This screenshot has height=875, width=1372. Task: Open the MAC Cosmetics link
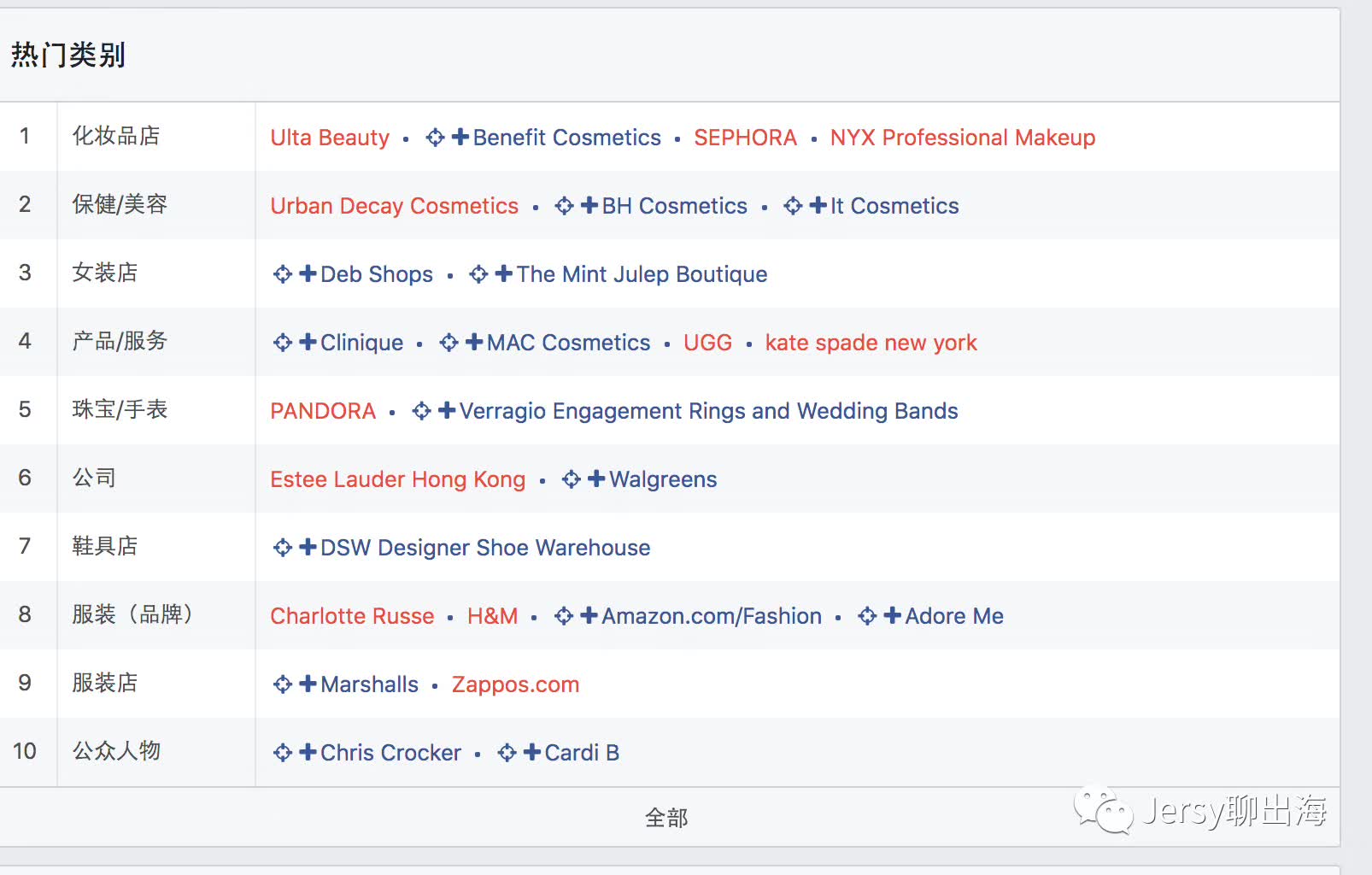pos(569,343)
